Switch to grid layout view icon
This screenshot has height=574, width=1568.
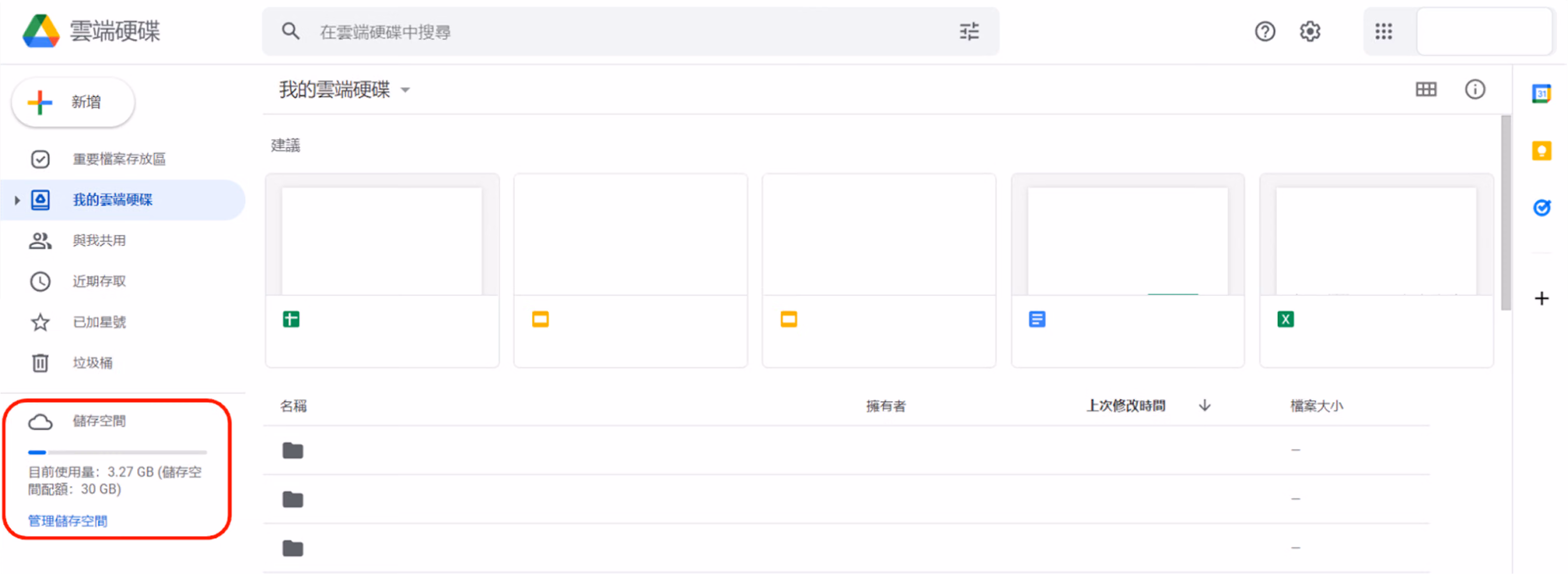coord(1426,90)
